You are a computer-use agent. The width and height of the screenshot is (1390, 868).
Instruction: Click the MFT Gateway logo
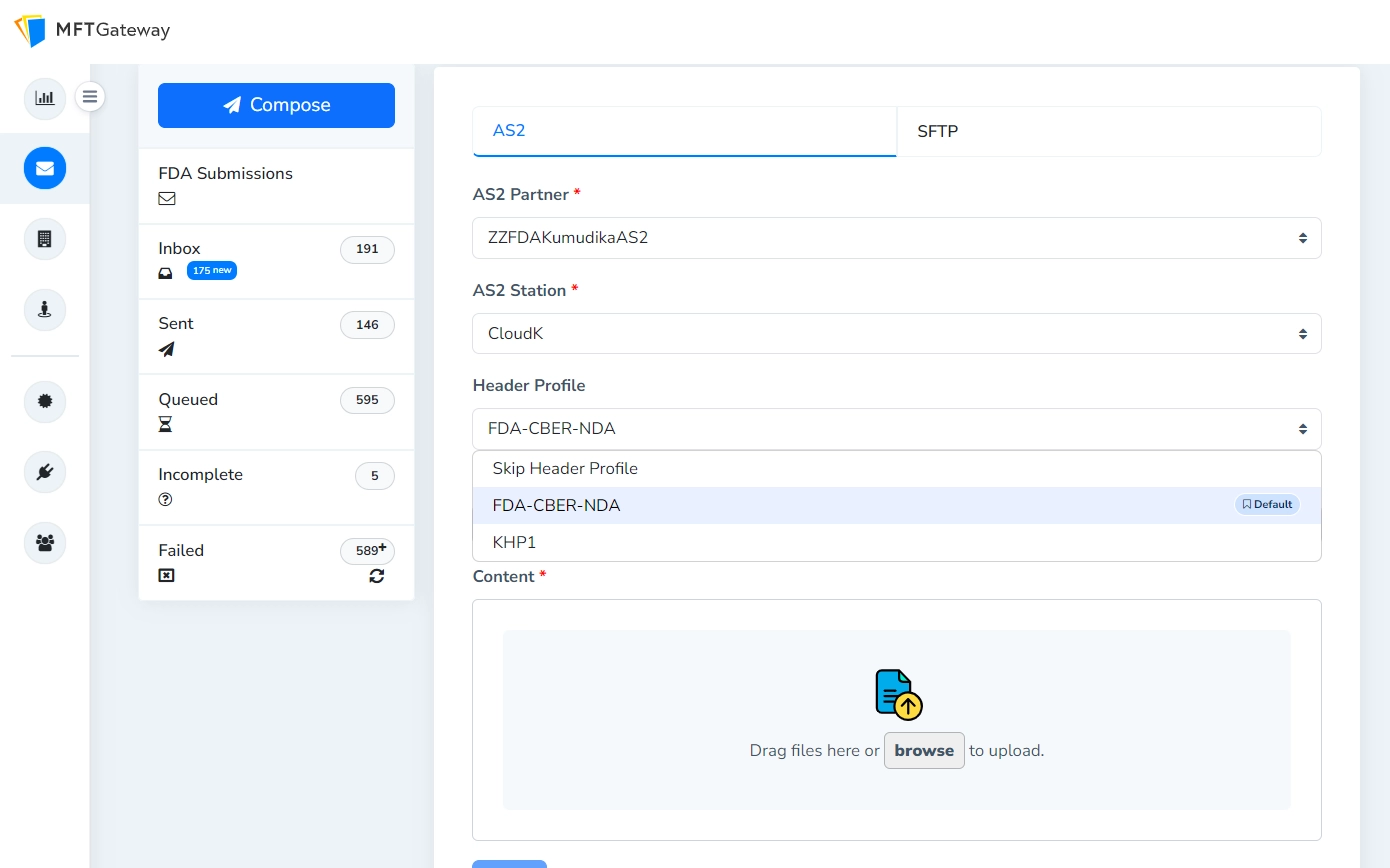(x=90, y=30)
